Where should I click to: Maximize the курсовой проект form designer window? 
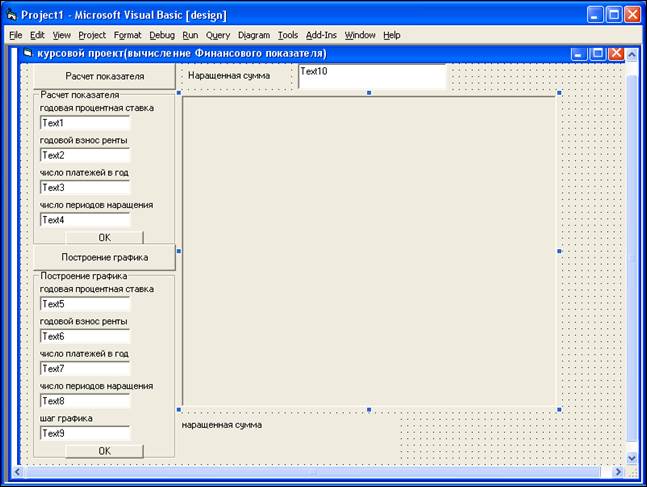[598, 53]
